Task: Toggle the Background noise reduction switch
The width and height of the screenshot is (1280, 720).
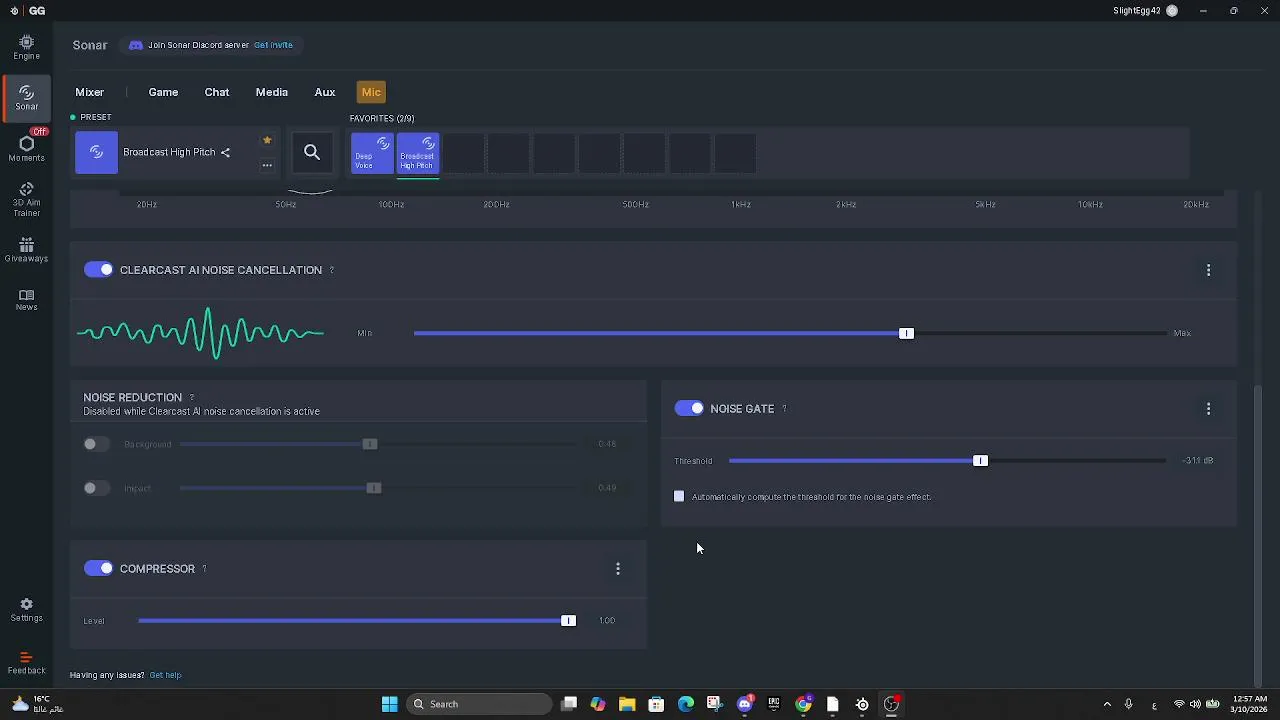Action: click(x=96, y=444)
